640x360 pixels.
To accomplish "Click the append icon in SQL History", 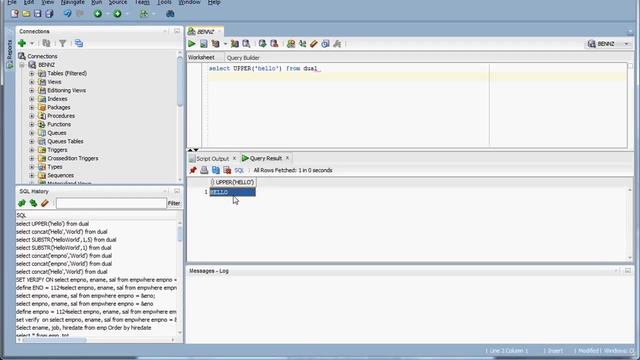I will pyautogui.click(x=22, y=203).
